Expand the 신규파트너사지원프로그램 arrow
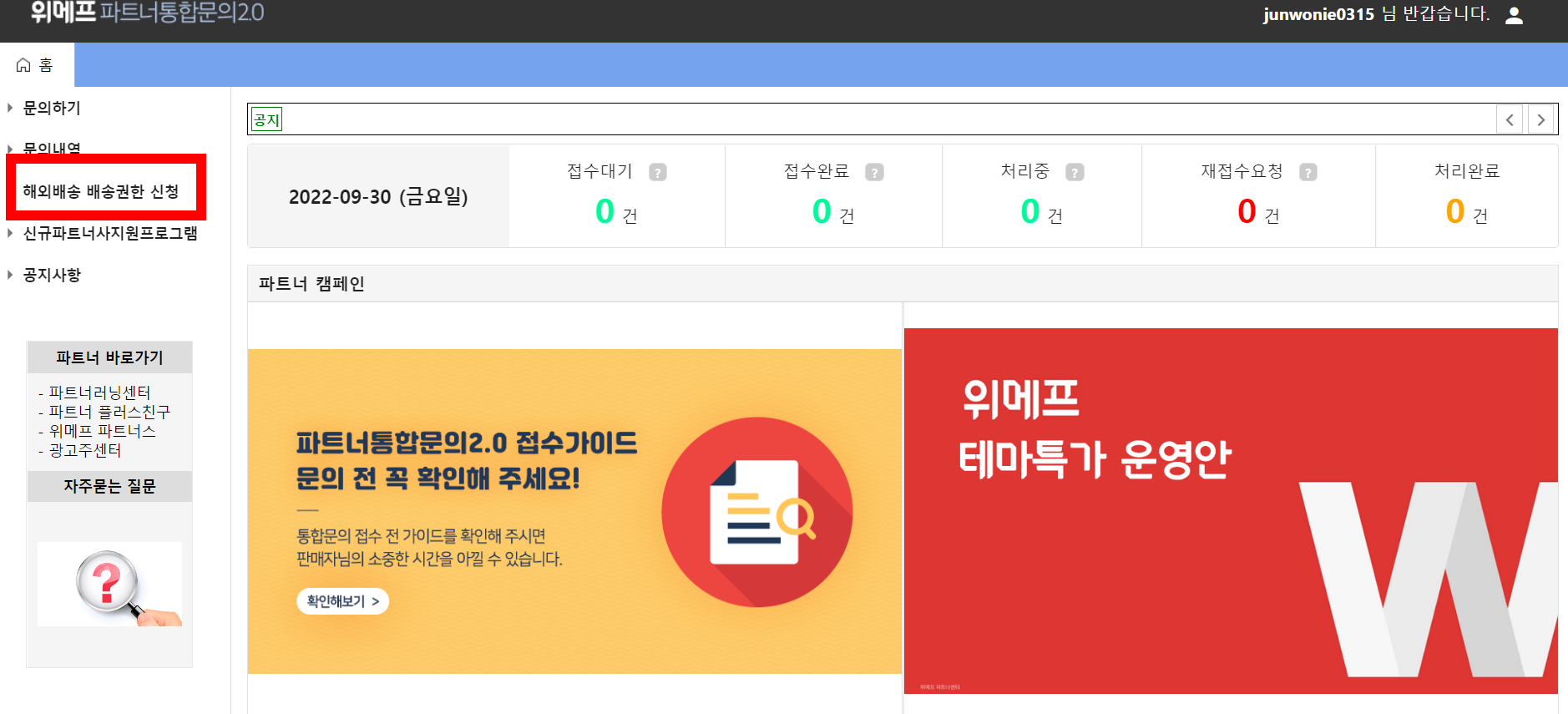Image resolution: width=1568 pixels, height=714 pixels. point(10,233)
